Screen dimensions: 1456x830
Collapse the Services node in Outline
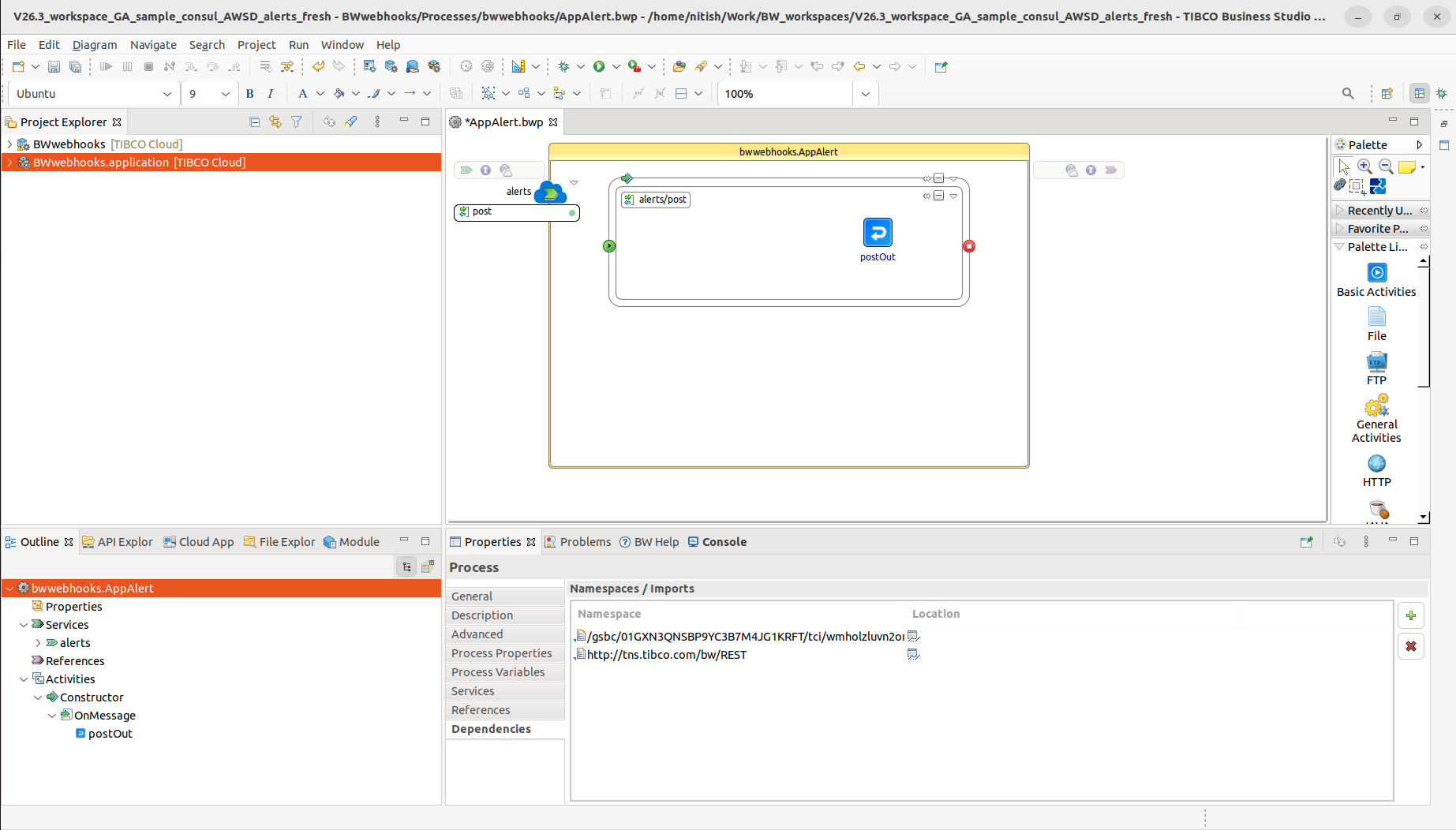(x=24, y=625)
